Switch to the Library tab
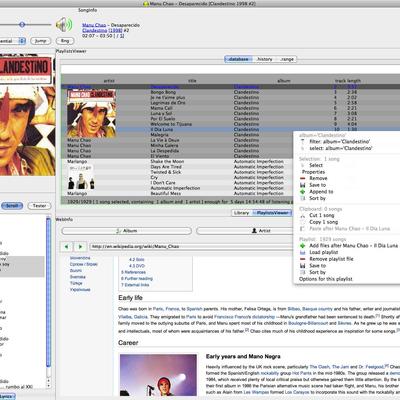This screenshot has height=400, width=400. (x=241, y=213)
